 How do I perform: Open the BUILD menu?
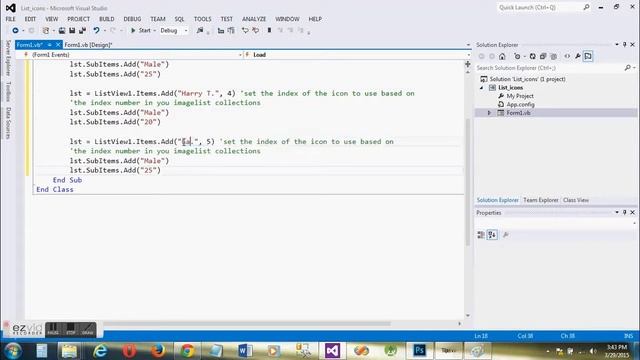(x=107, y=19)
